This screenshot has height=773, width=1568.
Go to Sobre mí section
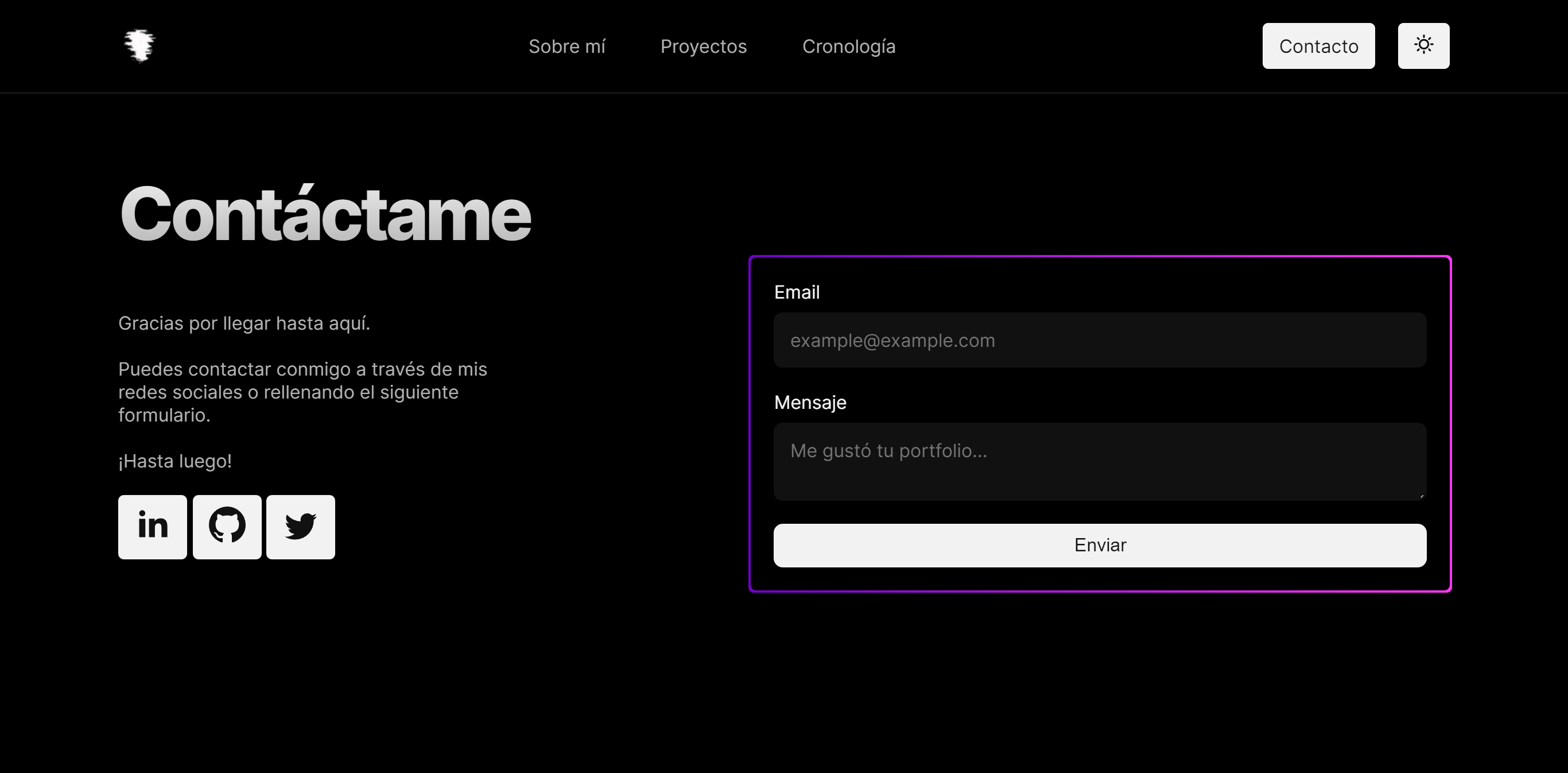click(x=566, y=47)
